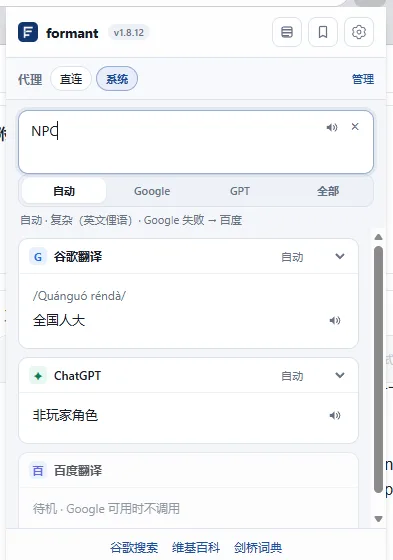Click the vertical scrollbar thumb
Image resolution: width=393 pixels, height=560 pixels.
pyautogui.click(x=378, y=370)
